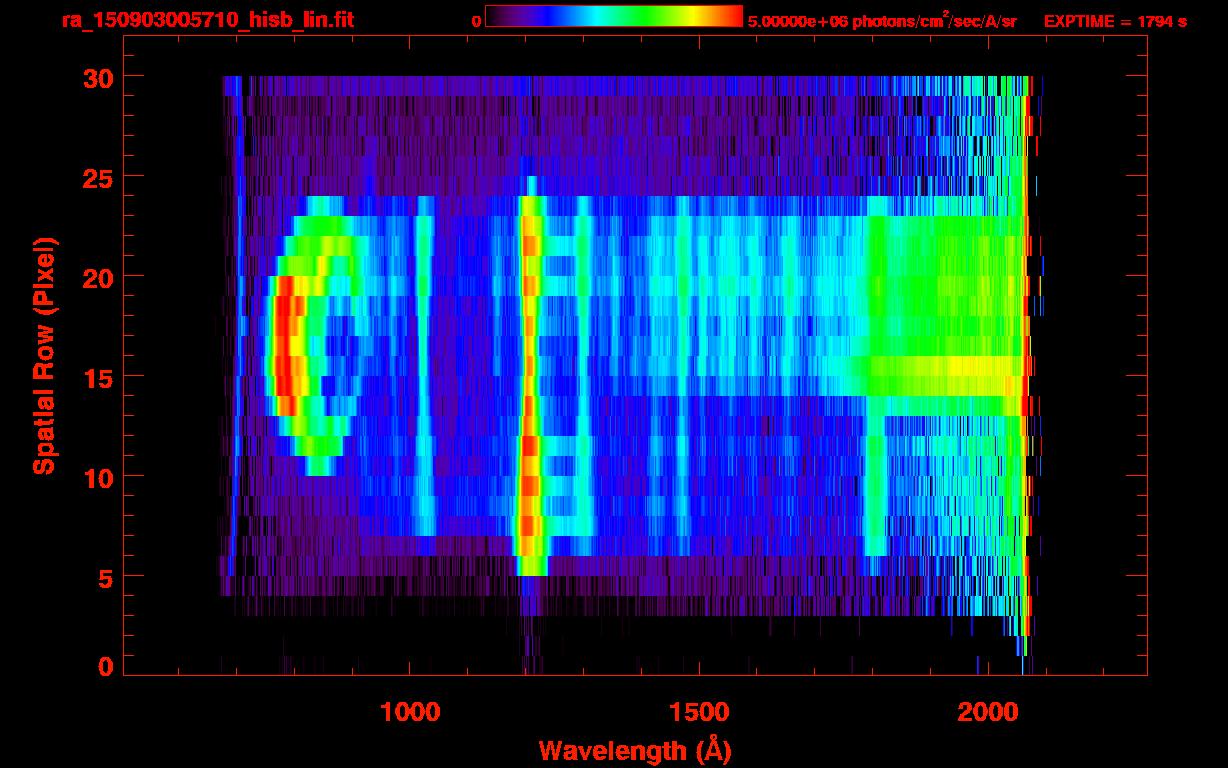Click the bright vertical emission line near 1216 Å

pos(530,385)
